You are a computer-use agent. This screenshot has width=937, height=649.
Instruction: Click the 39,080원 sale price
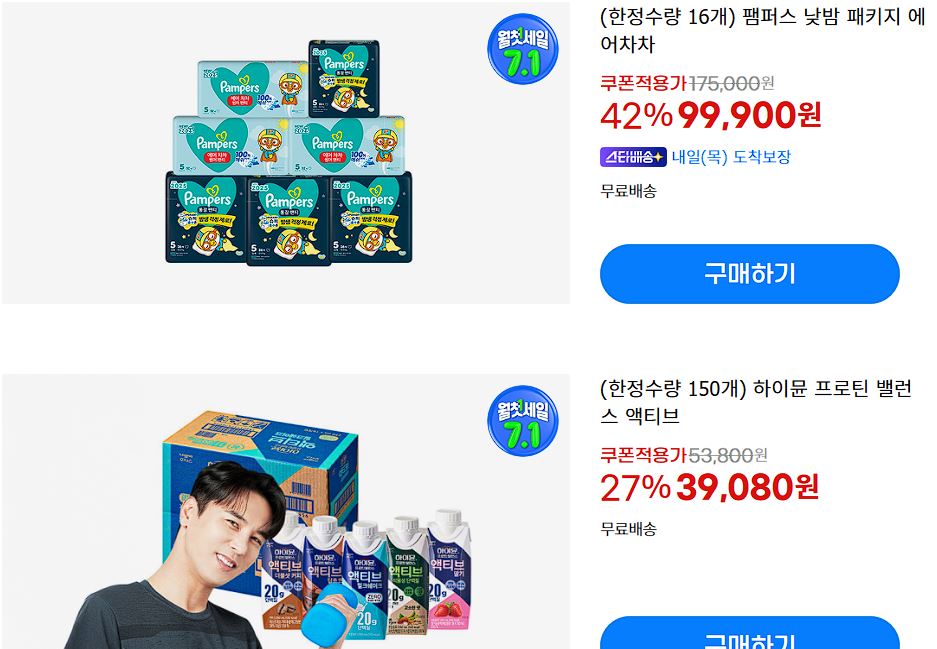tap(748, 487)
